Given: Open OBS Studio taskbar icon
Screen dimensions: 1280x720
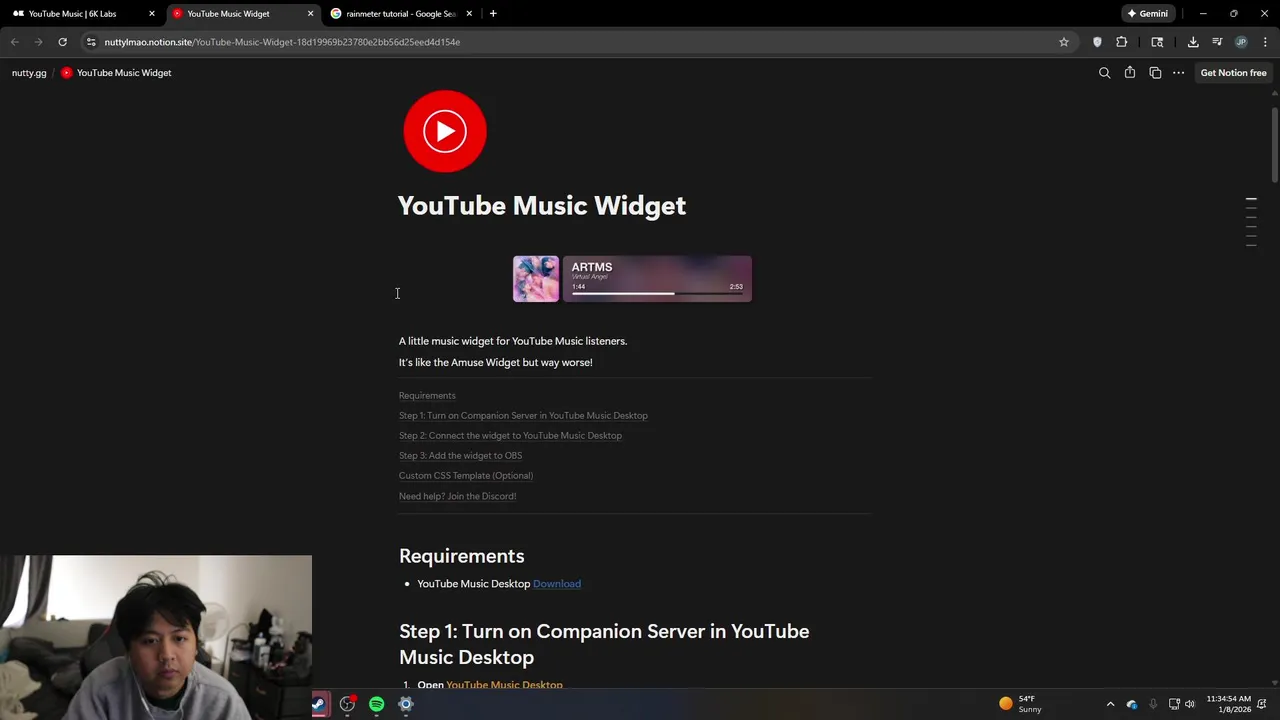Looking at the screenshot, I should point(347,704).
